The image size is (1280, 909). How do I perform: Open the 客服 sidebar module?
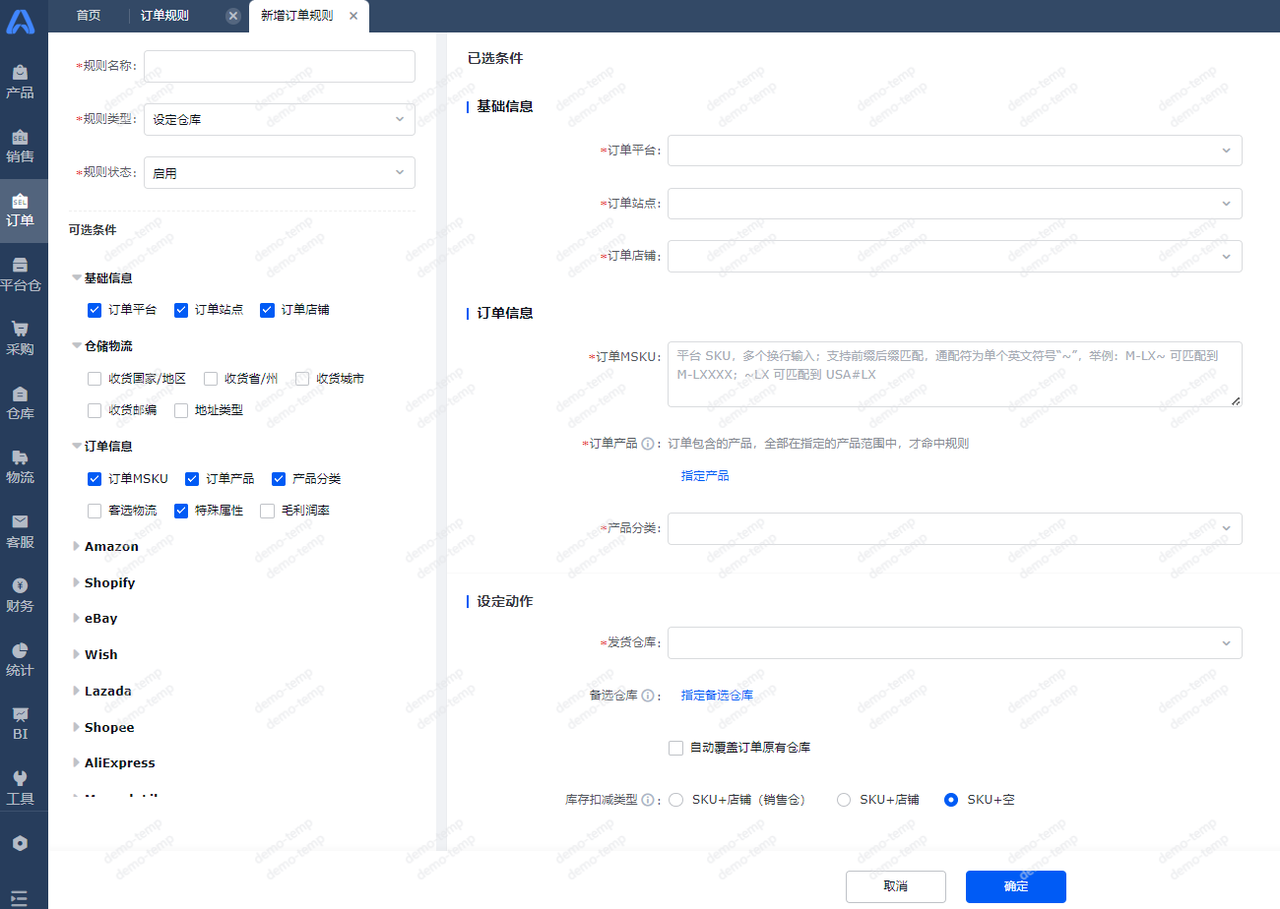pyautogui.click(x=20, y=531)
